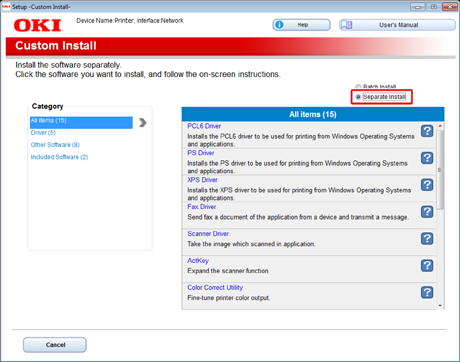Click the arrow next to All items category
The height and width of the screenshot is (362, 460).
click(x=143, y=123)
